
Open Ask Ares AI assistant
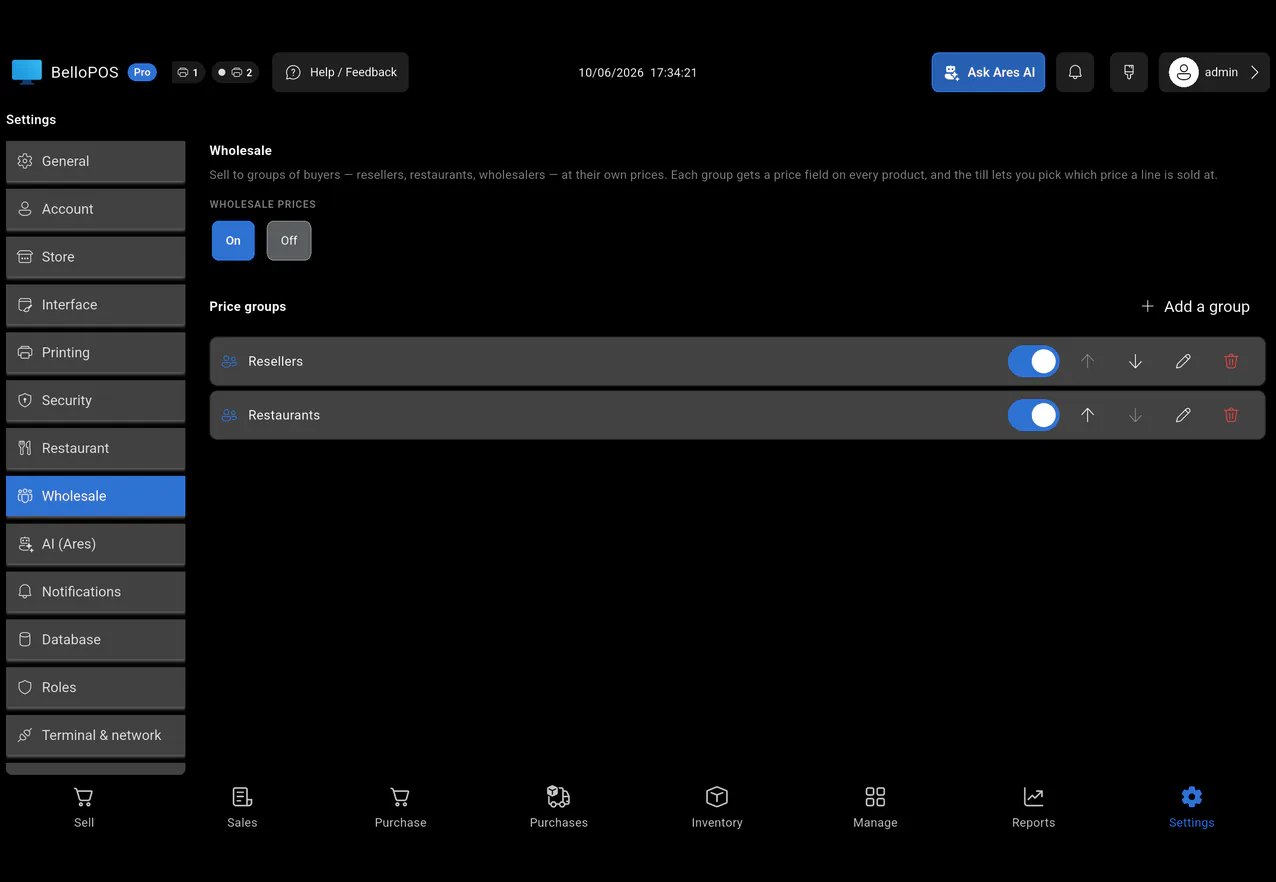click(x=988, y=72)
